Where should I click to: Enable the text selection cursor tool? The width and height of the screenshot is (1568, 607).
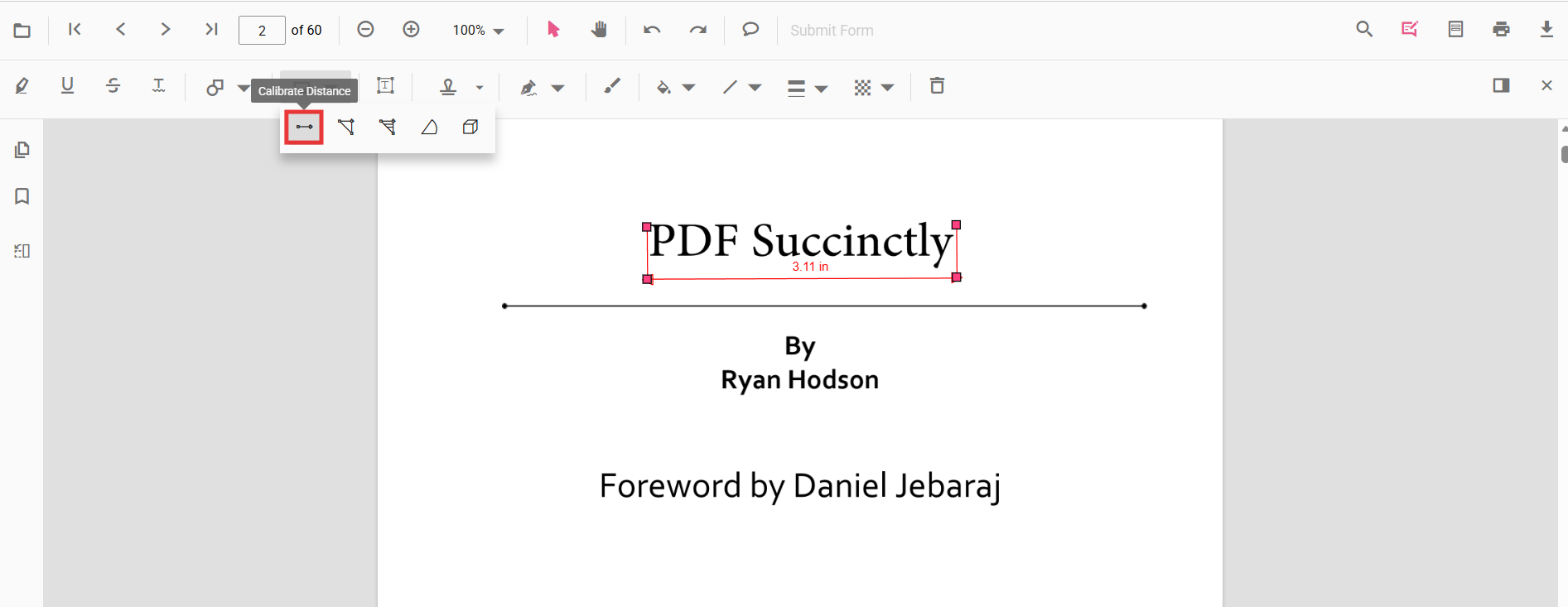(553, 30)
